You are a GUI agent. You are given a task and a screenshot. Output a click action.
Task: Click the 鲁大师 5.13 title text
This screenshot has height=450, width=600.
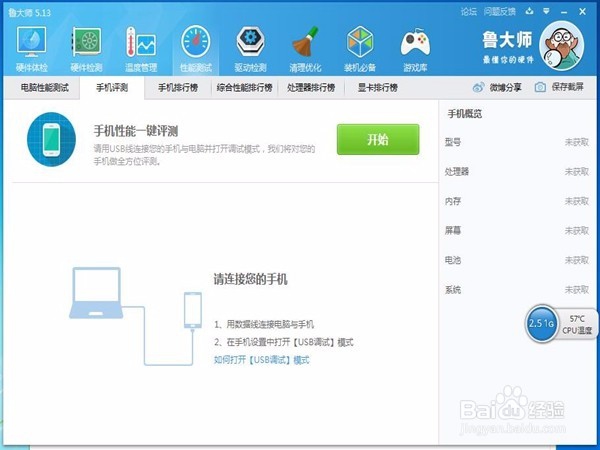click(29, 13)
